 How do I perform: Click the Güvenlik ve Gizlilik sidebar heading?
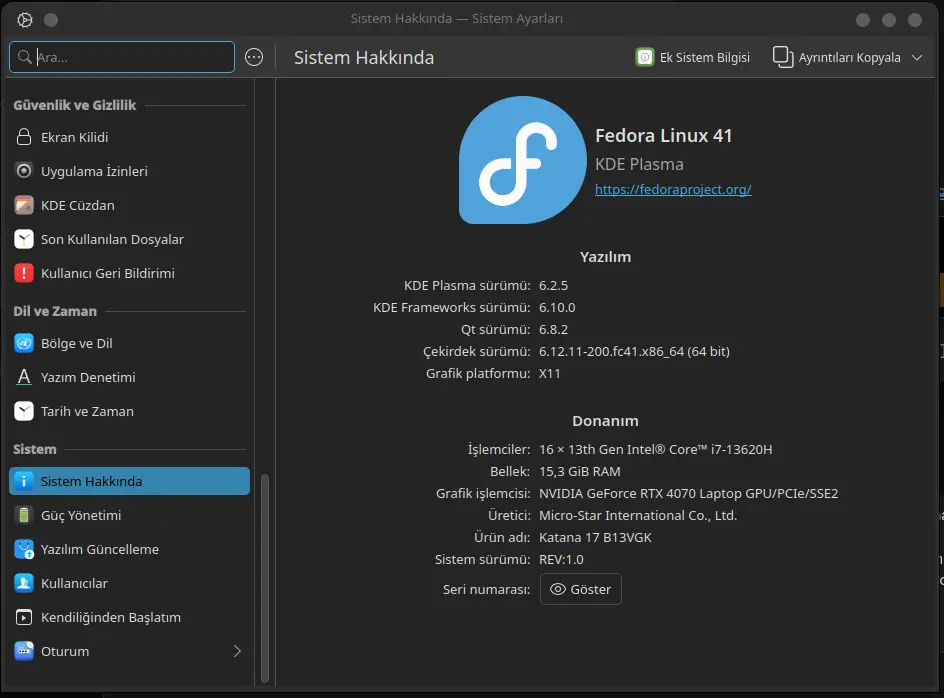[75, 105]
